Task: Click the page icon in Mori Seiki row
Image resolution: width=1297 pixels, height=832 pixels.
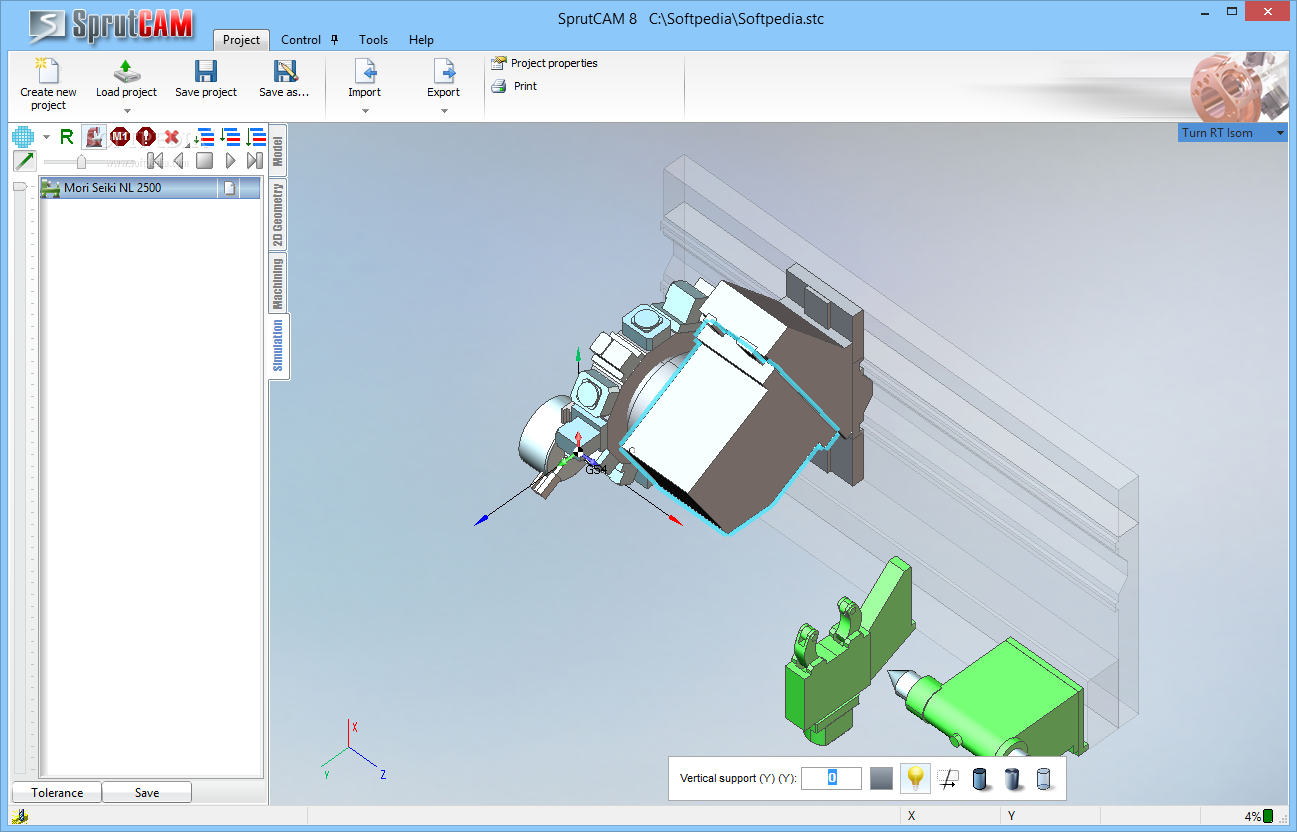Action: [x=229, y=188]
